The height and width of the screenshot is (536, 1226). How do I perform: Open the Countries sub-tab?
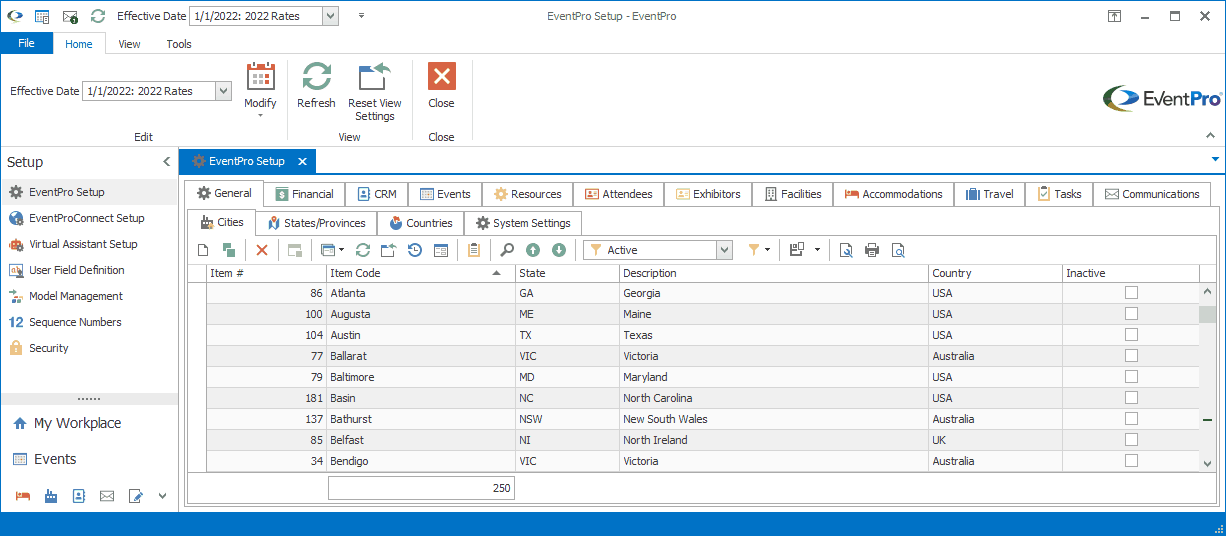click(421, 223)
